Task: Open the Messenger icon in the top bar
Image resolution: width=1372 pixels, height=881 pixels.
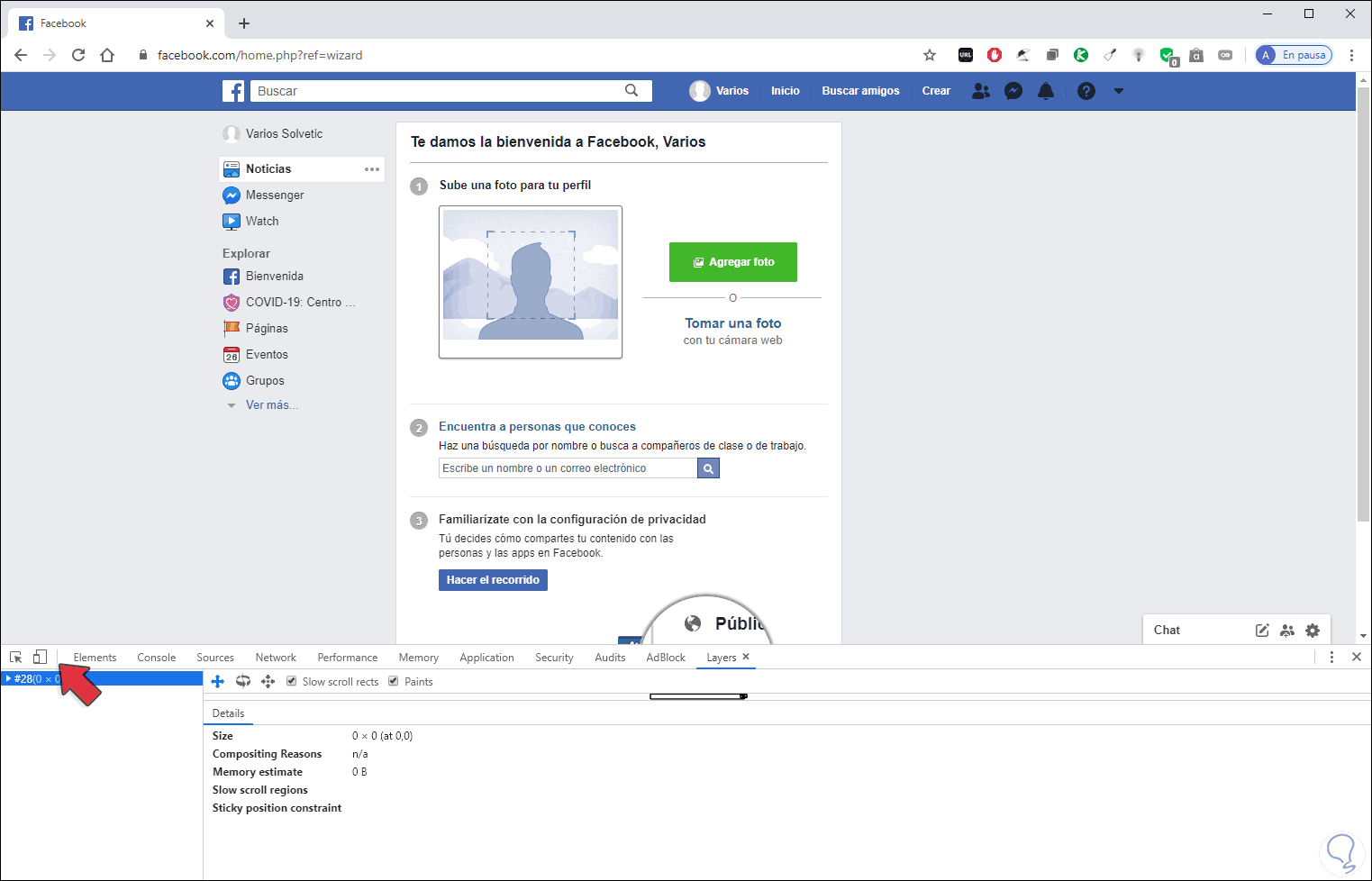Action: (x=1013, y=91)
